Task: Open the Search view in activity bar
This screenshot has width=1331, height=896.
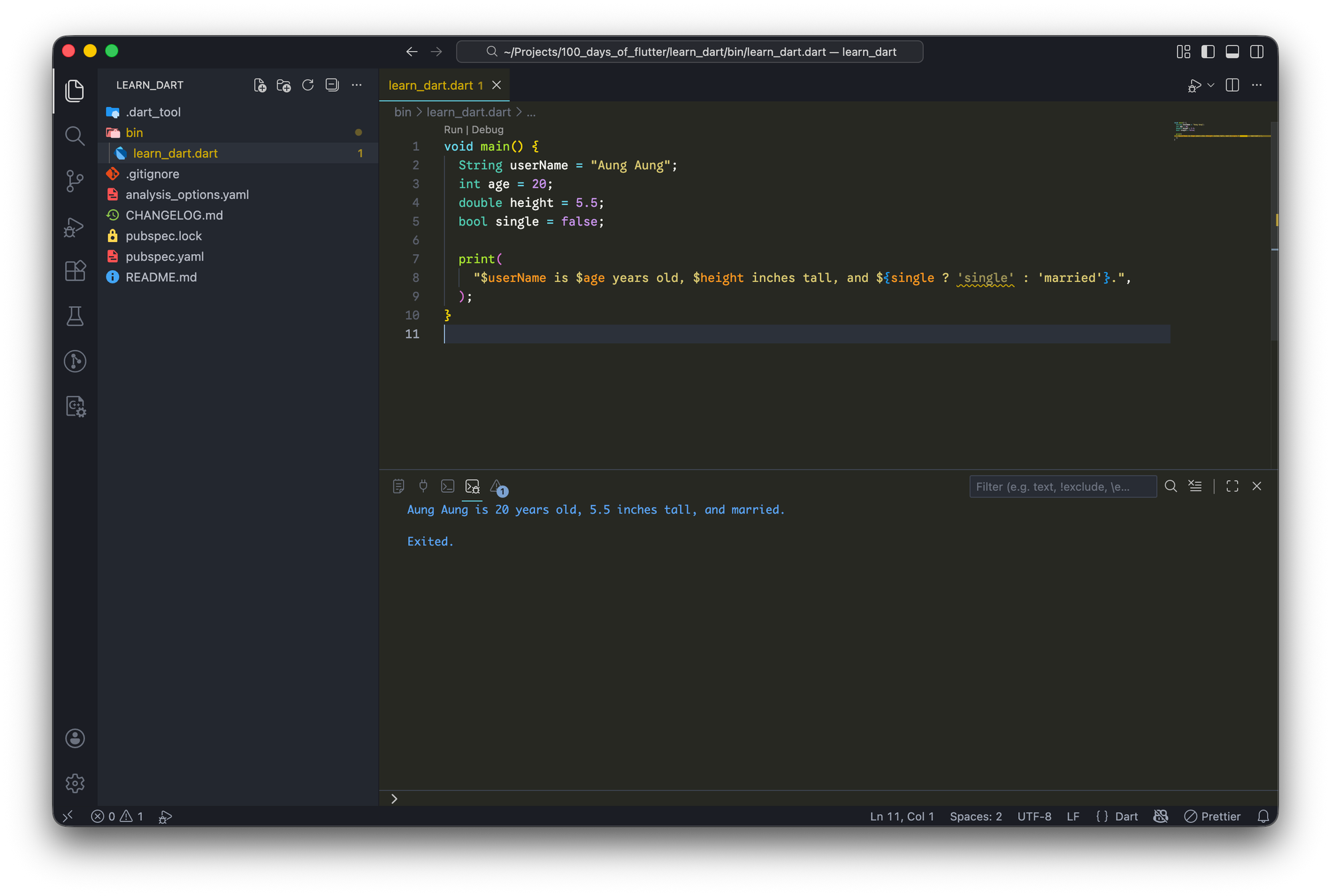Action: click(75, 136)
